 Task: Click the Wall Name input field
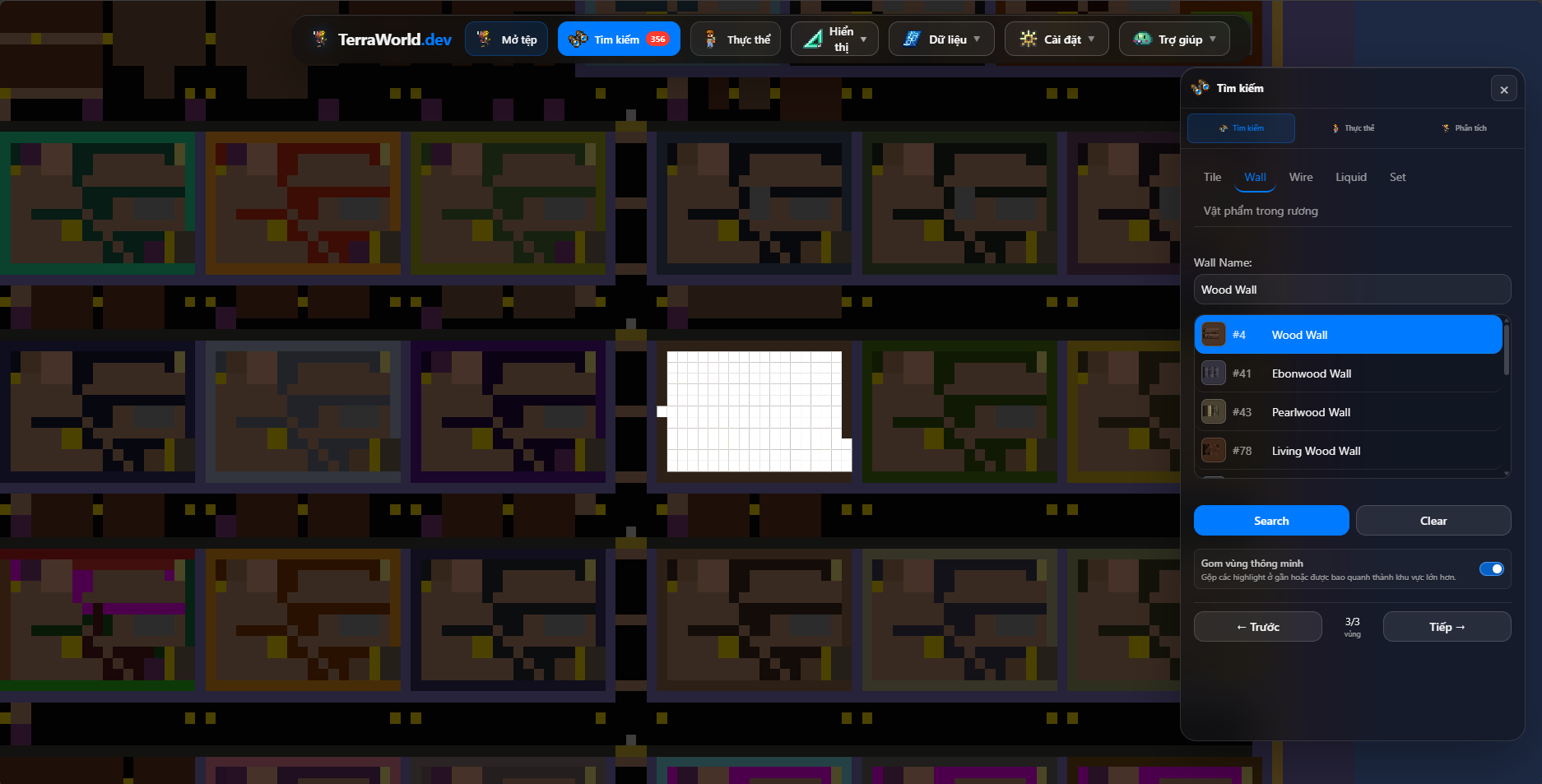coord(1352,290)
